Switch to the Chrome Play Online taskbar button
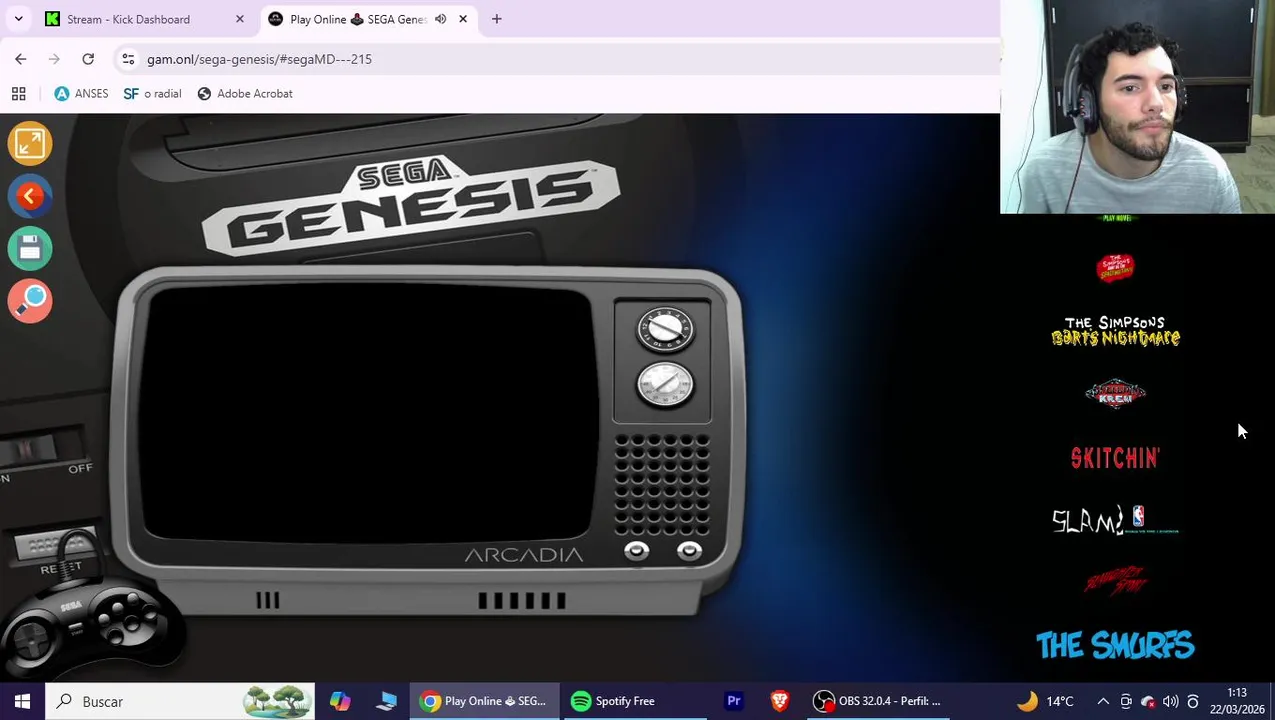This screenshot has width=1275, height=720. (483, 701)
